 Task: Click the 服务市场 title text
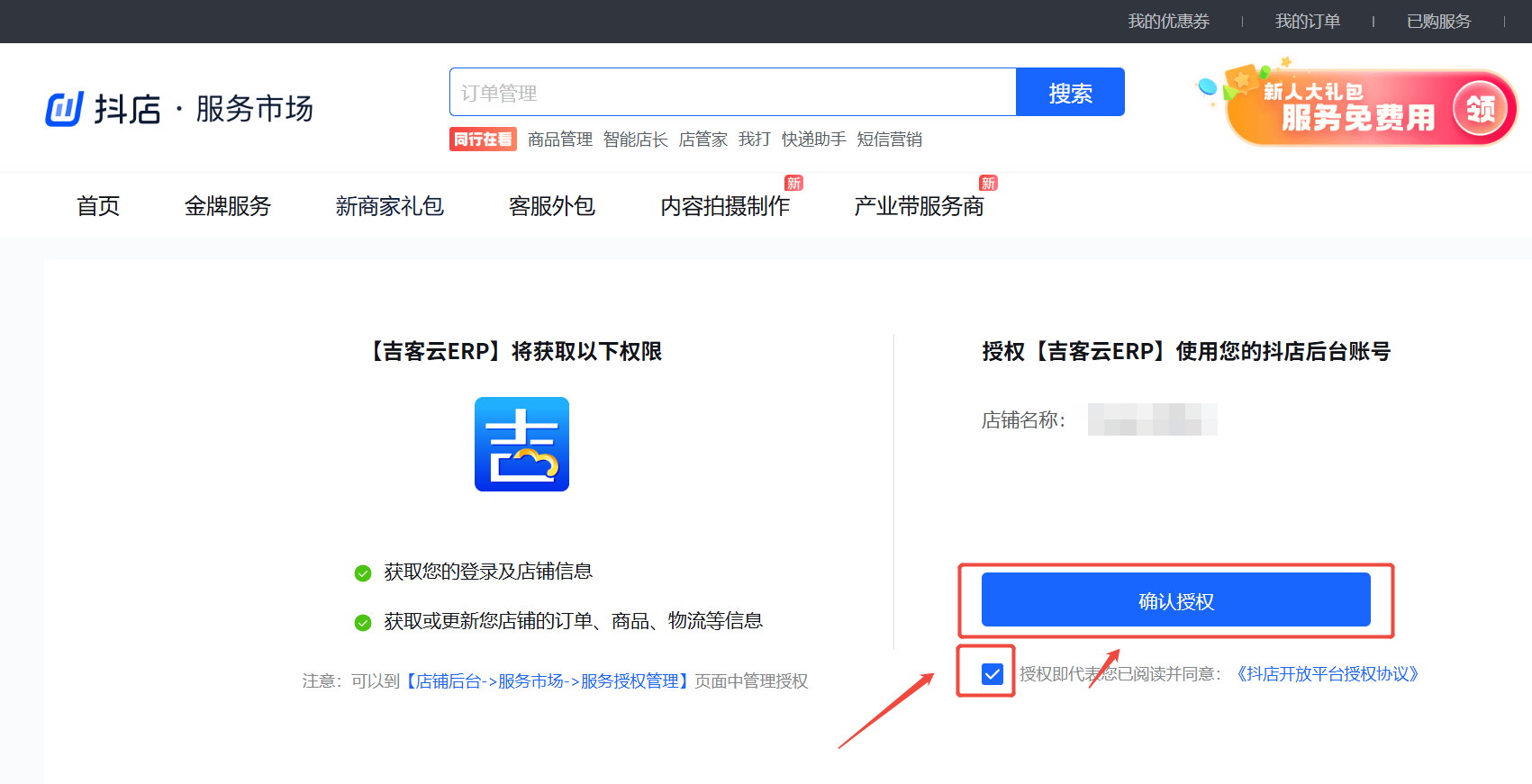click(255, 109)
